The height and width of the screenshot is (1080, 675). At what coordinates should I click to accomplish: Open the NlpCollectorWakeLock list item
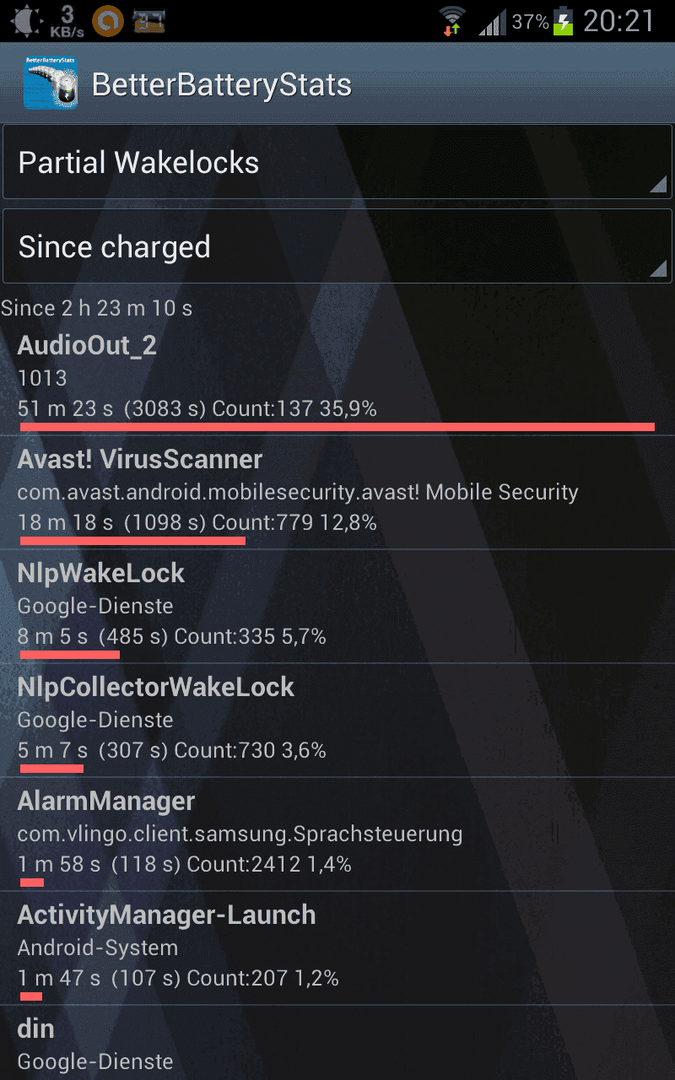[x=338, y=720]
